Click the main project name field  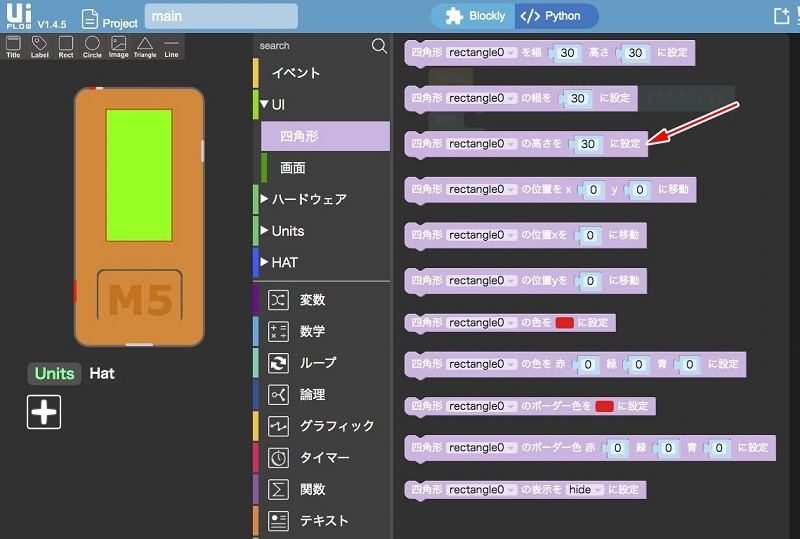click(220, 17)
